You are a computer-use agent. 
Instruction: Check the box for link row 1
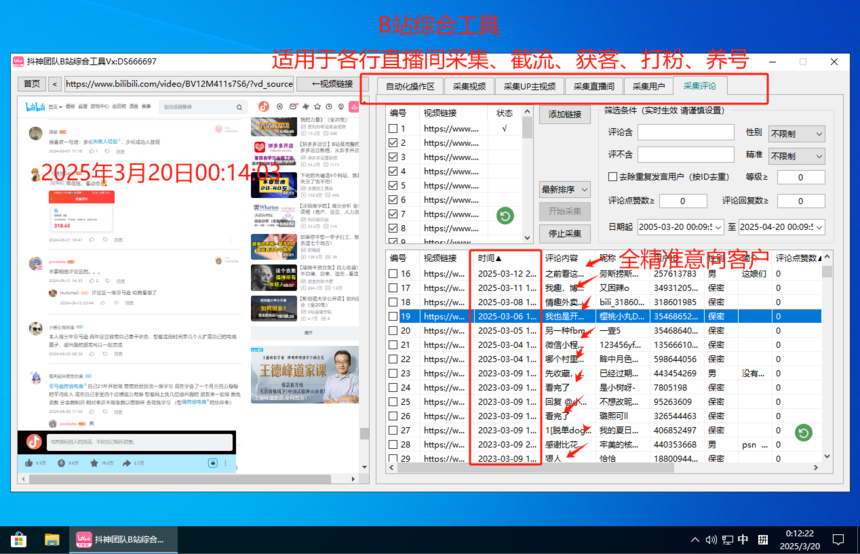click(x=393, y=128)
